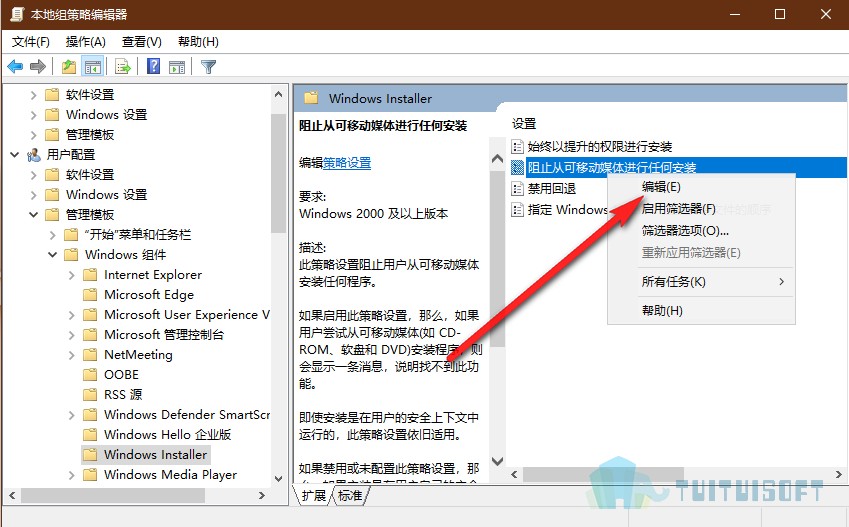
Task: Click the 设置 column header
Action: pos(524,123)
